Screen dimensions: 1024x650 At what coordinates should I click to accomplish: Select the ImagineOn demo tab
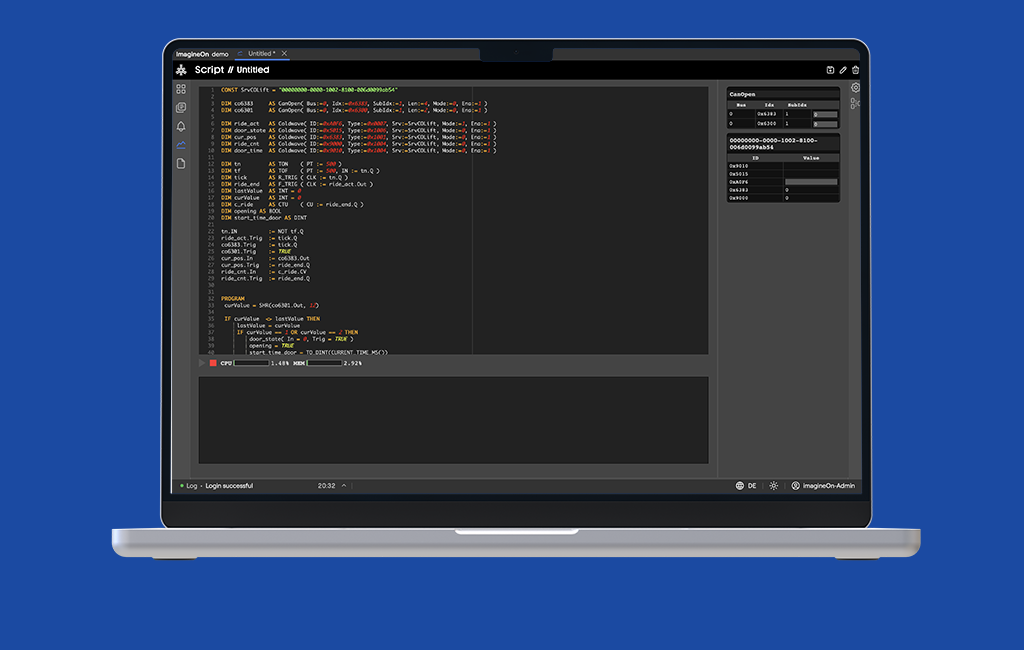coord(202,53)
